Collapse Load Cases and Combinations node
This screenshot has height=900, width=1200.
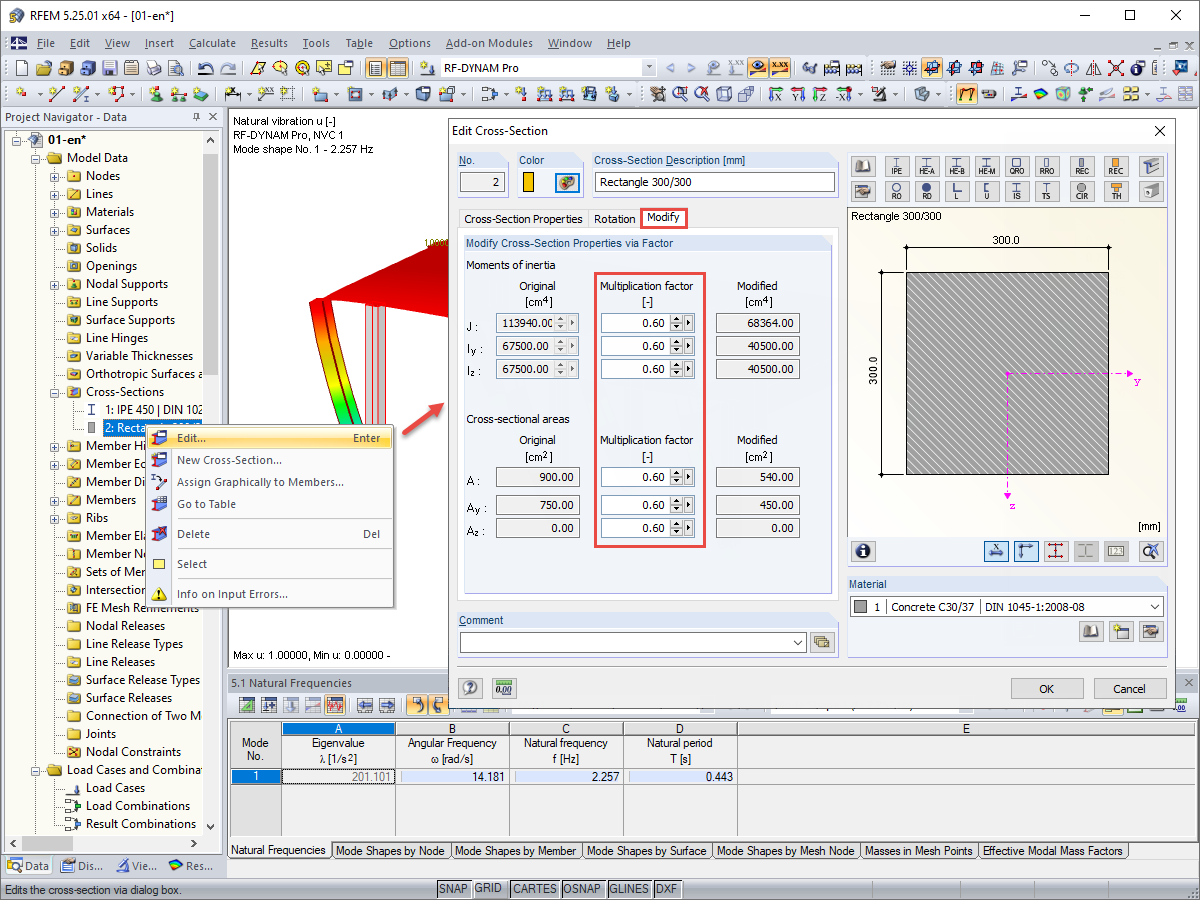pyautogui.click(x=37, y=770)
